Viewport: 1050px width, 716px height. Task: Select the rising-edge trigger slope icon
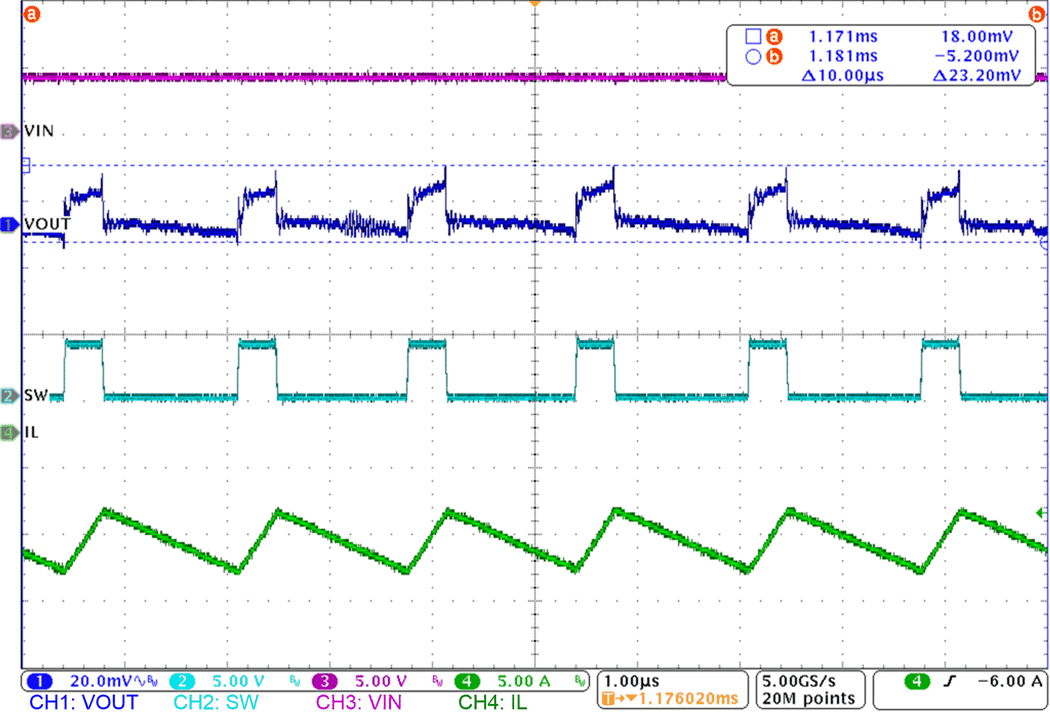click(950, 681)
